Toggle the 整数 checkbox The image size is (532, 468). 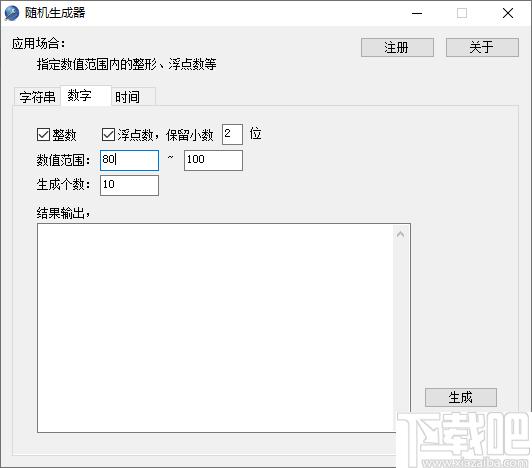coord(43,135)
